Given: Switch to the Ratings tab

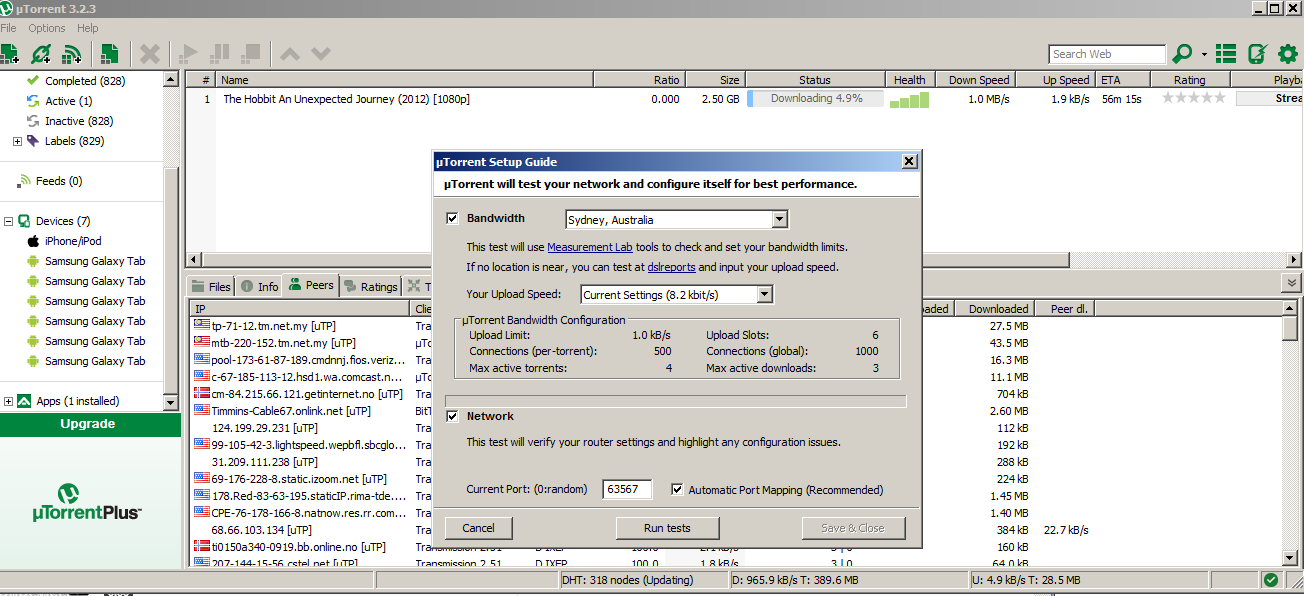Looking at the screenshot, I should pyautogui.click(x=370, y=286).
